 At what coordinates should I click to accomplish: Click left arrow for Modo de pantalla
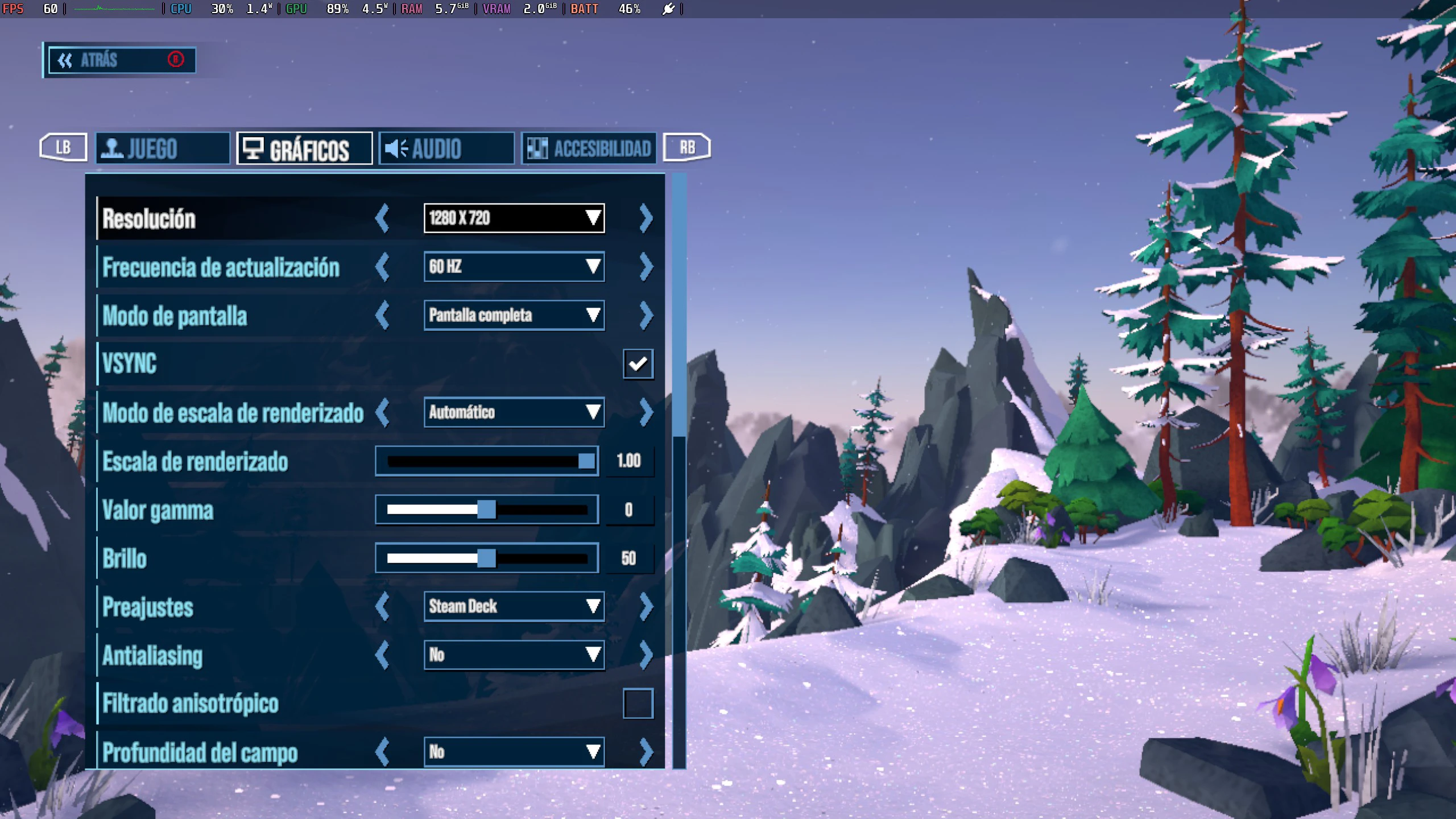(383, 315)
